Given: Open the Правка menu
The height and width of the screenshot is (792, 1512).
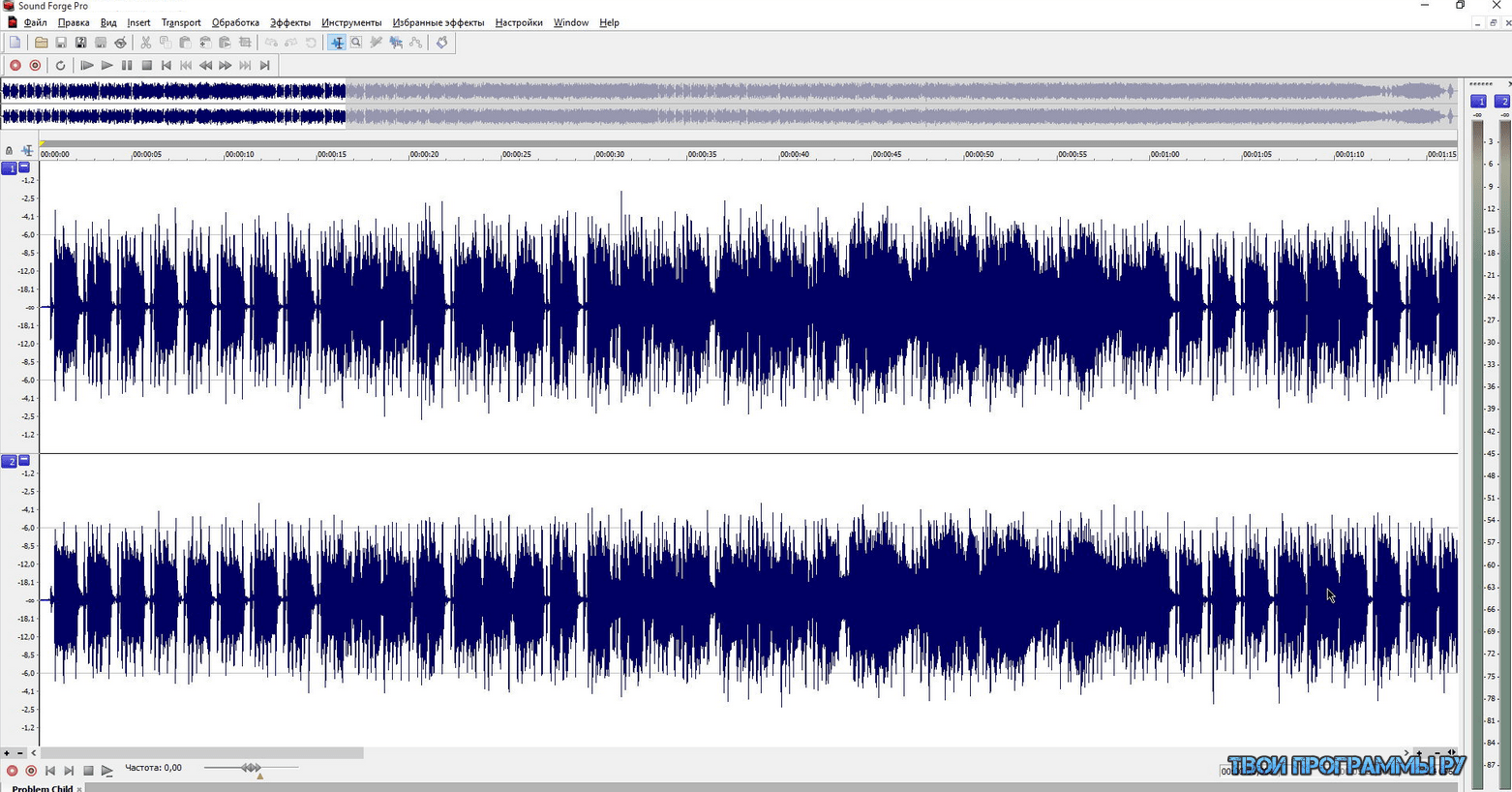Looking at the screenshot, I should tap(74, 22).
